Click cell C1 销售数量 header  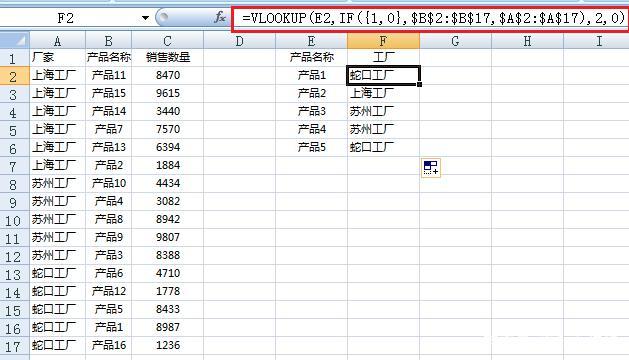tap(168, 58)
